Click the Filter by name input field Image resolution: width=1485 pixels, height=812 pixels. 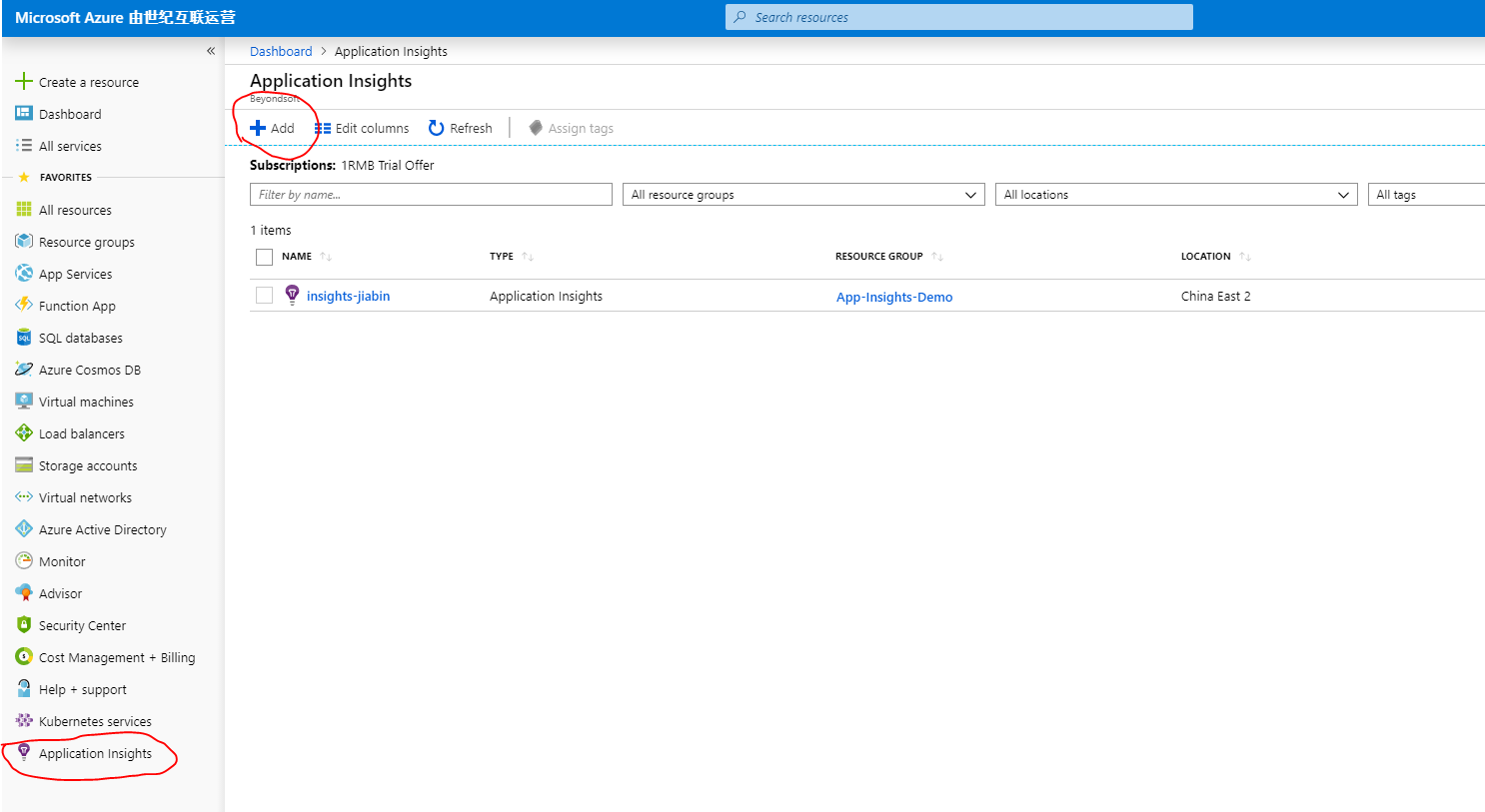[x=431, y=195]
